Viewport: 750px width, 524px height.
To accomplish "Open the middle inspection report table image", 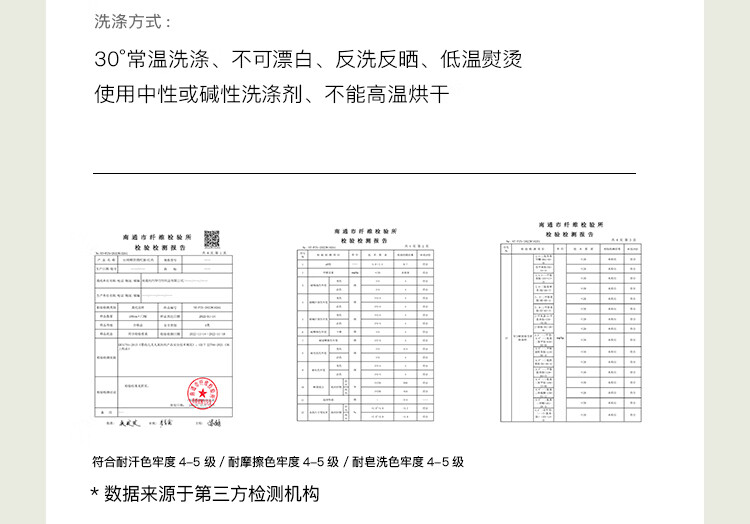I will click(365, 325).
